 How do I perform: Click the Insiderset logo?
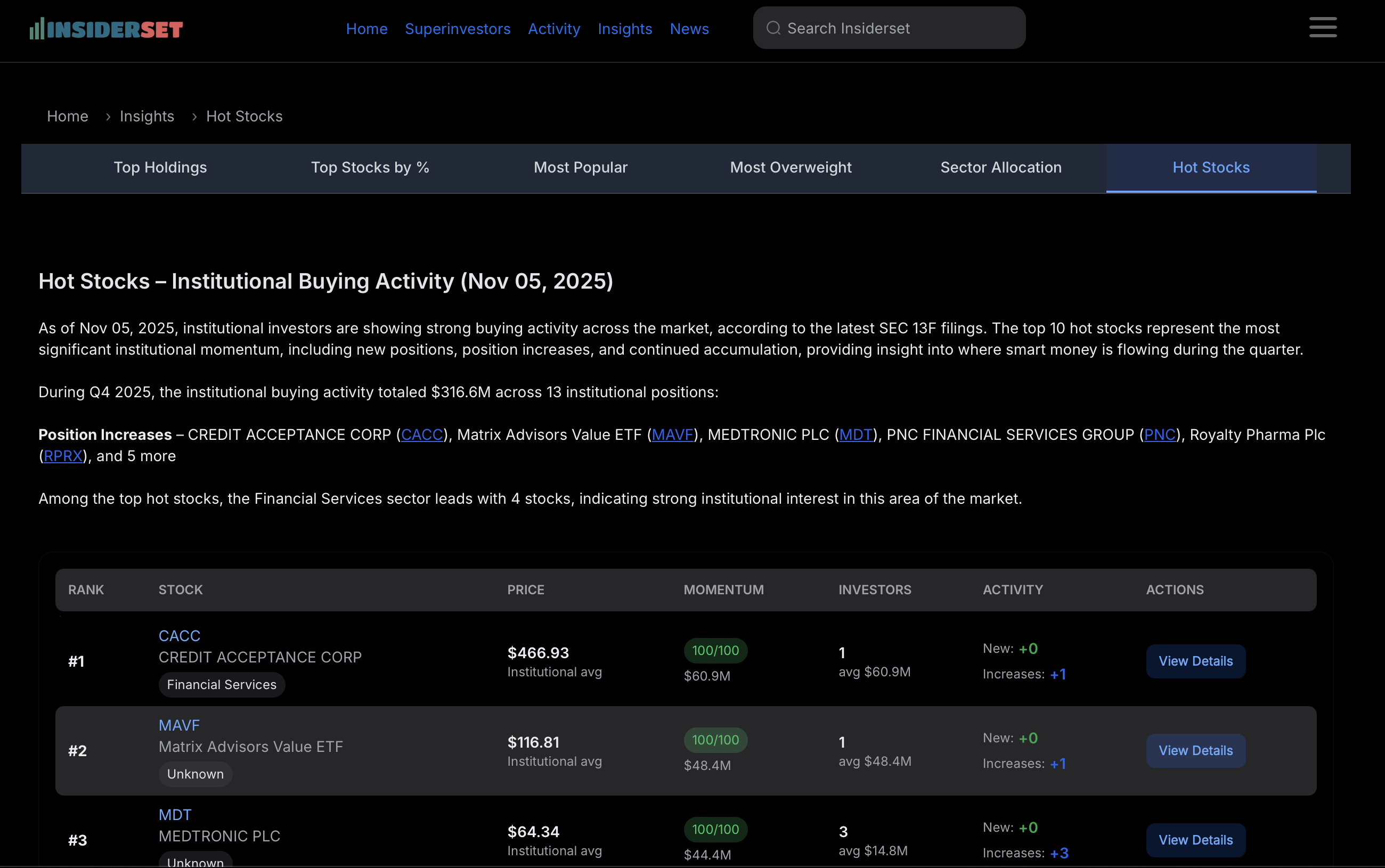pyautogui.click(x=106, y=29)
